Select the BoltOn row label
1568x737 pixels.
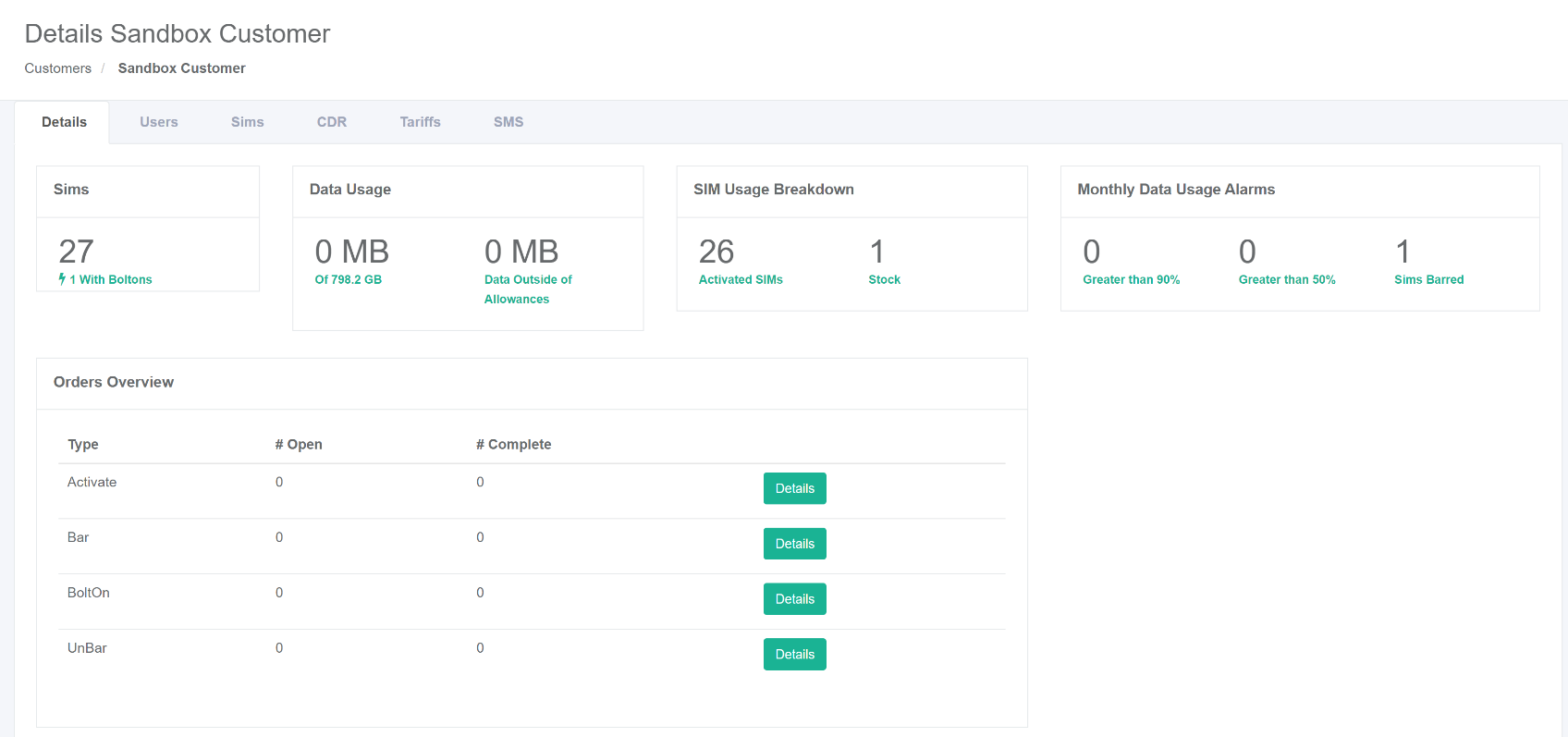click(89, 593)
